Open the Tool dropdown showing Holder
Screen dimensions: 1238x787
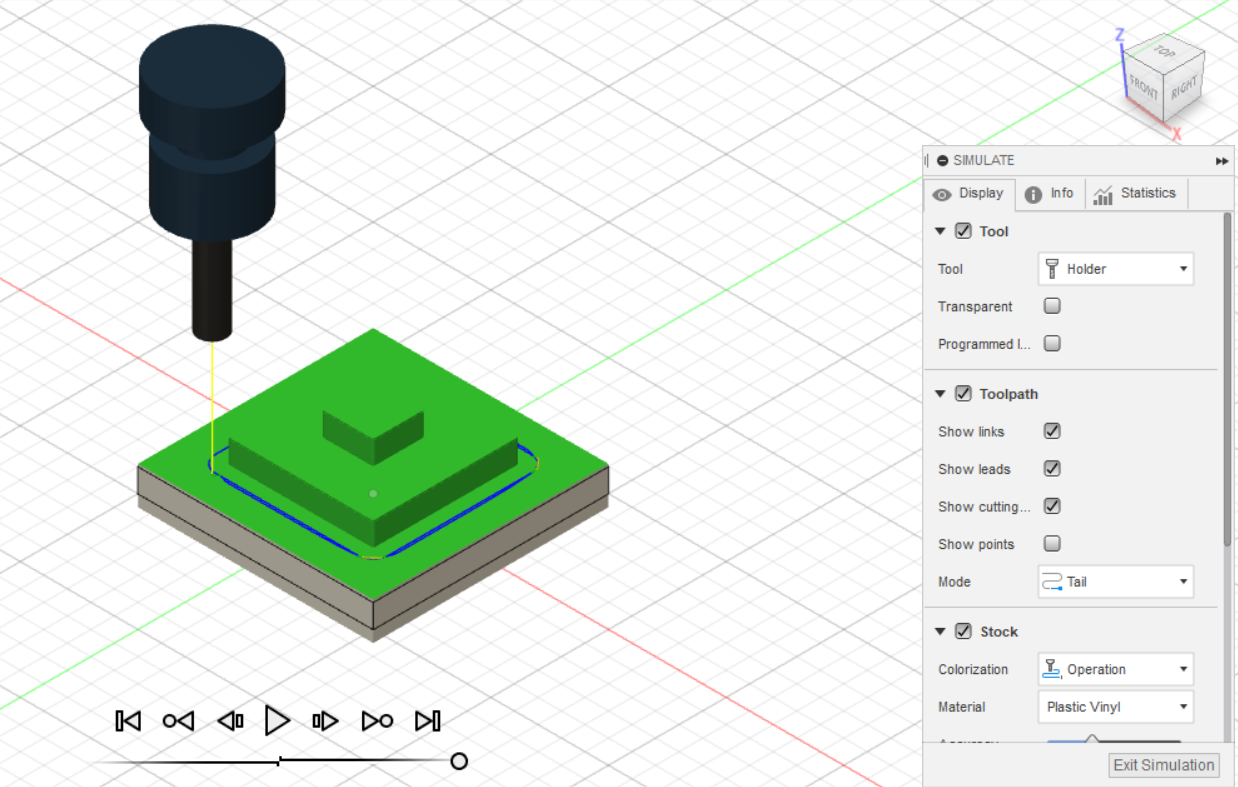click(1116, 269)
